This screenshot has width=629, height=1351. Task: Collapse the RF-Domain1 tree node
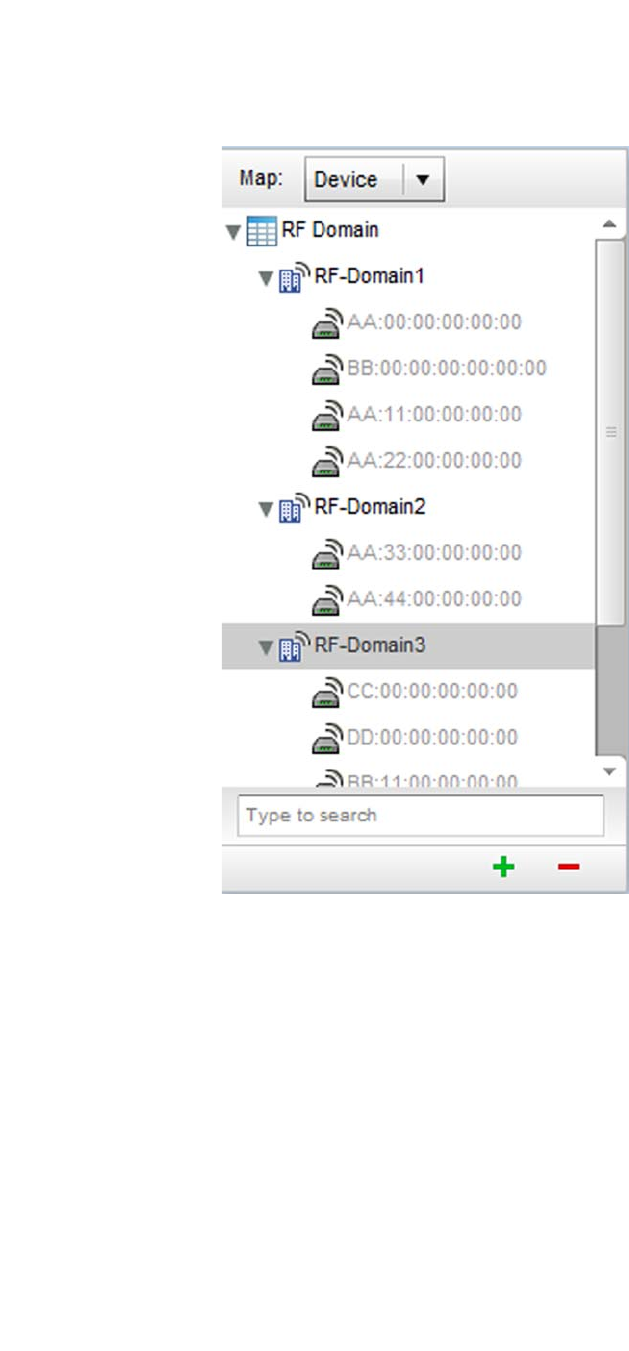[x=266, y=279]
